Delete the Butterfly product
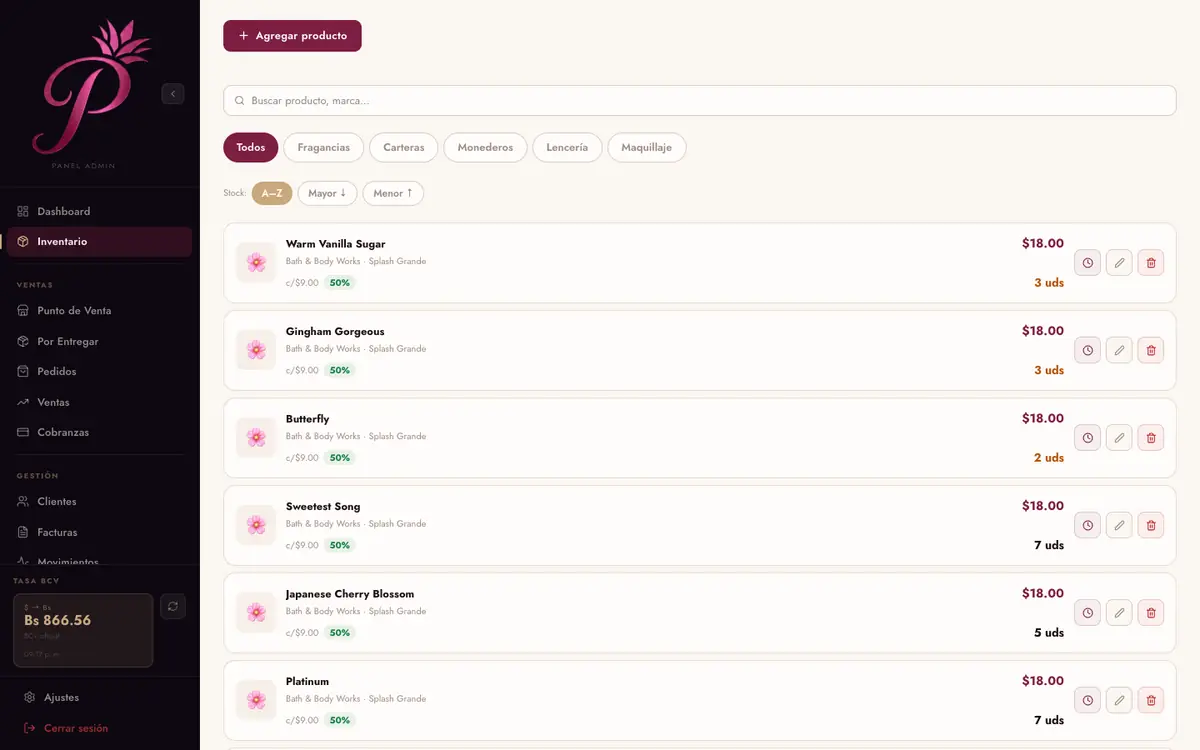Screen dimensions: 1200x750 [1151, 438]
